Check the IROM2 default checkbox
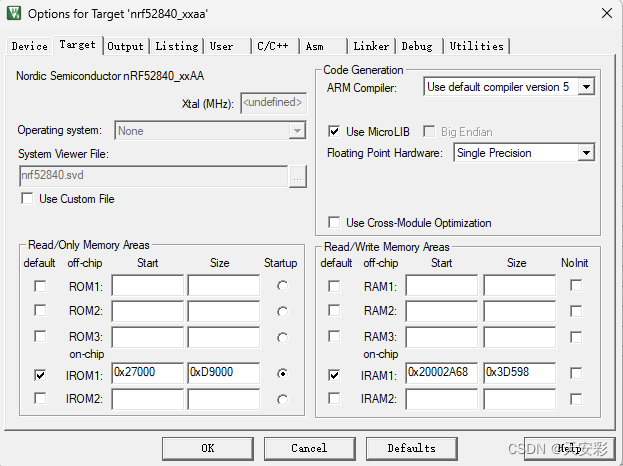 tap(40, 398)
